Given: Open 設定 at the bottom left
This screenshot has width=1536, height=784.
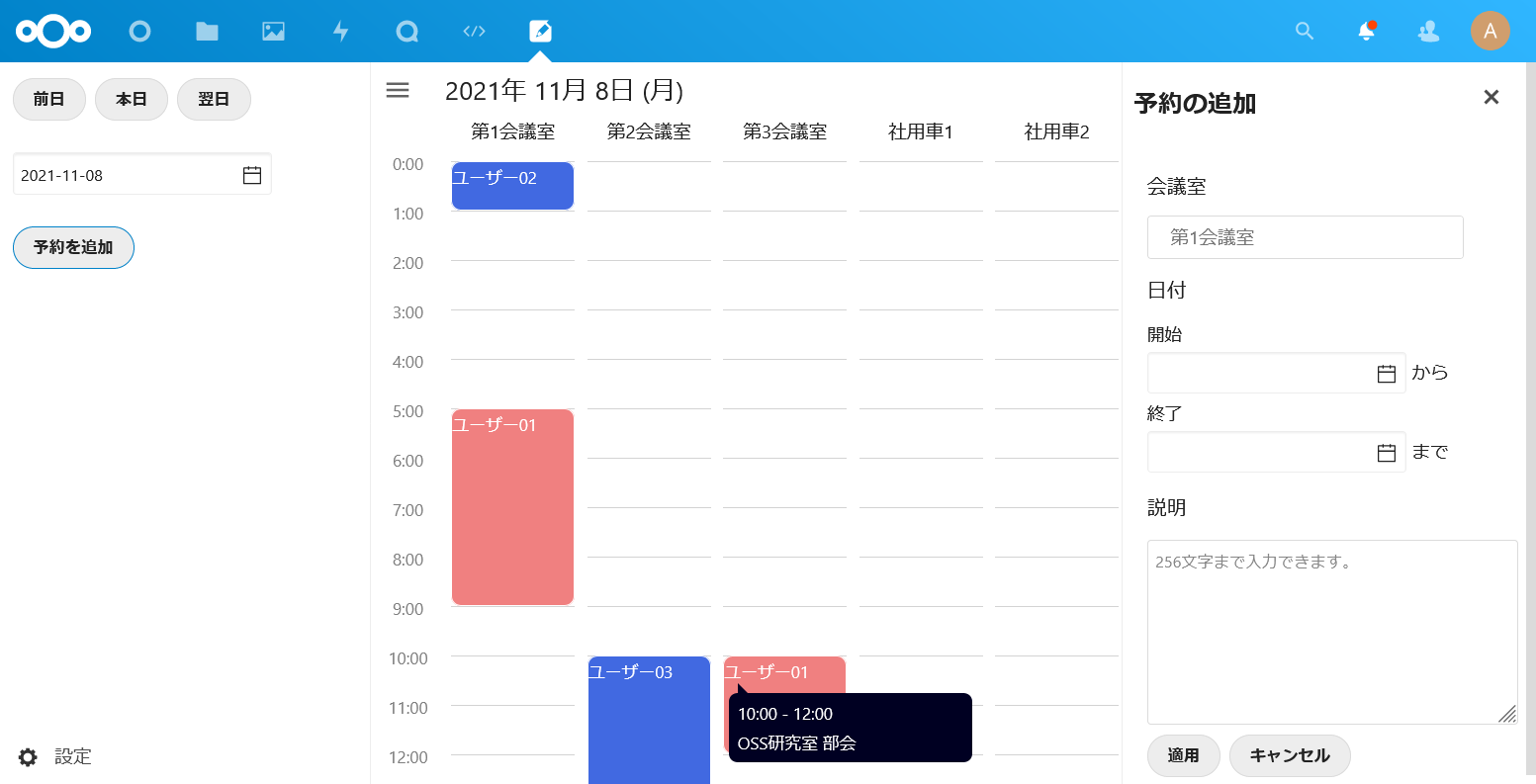Looking at the screenshot, I should [55, 757].
